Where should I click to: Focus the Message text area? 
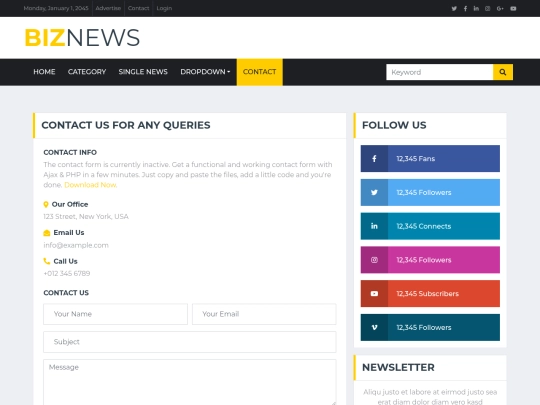(x=190, y=382)
